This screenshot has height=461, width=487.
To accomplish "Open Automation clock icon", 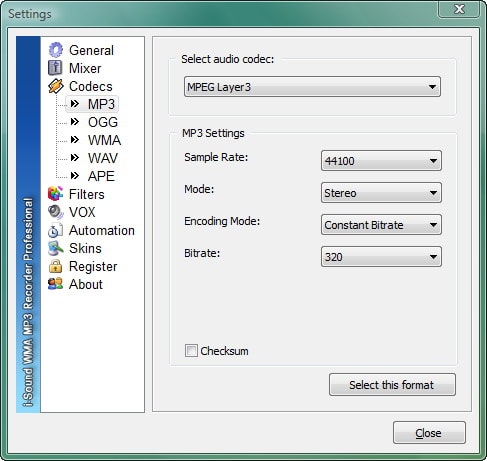I will (x=55, y=230).
